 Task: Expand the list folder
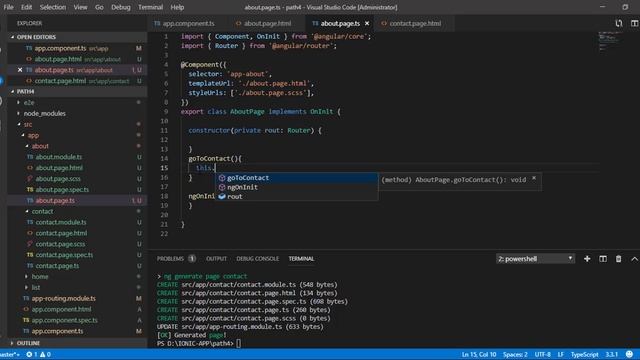[x=36, y=287]
